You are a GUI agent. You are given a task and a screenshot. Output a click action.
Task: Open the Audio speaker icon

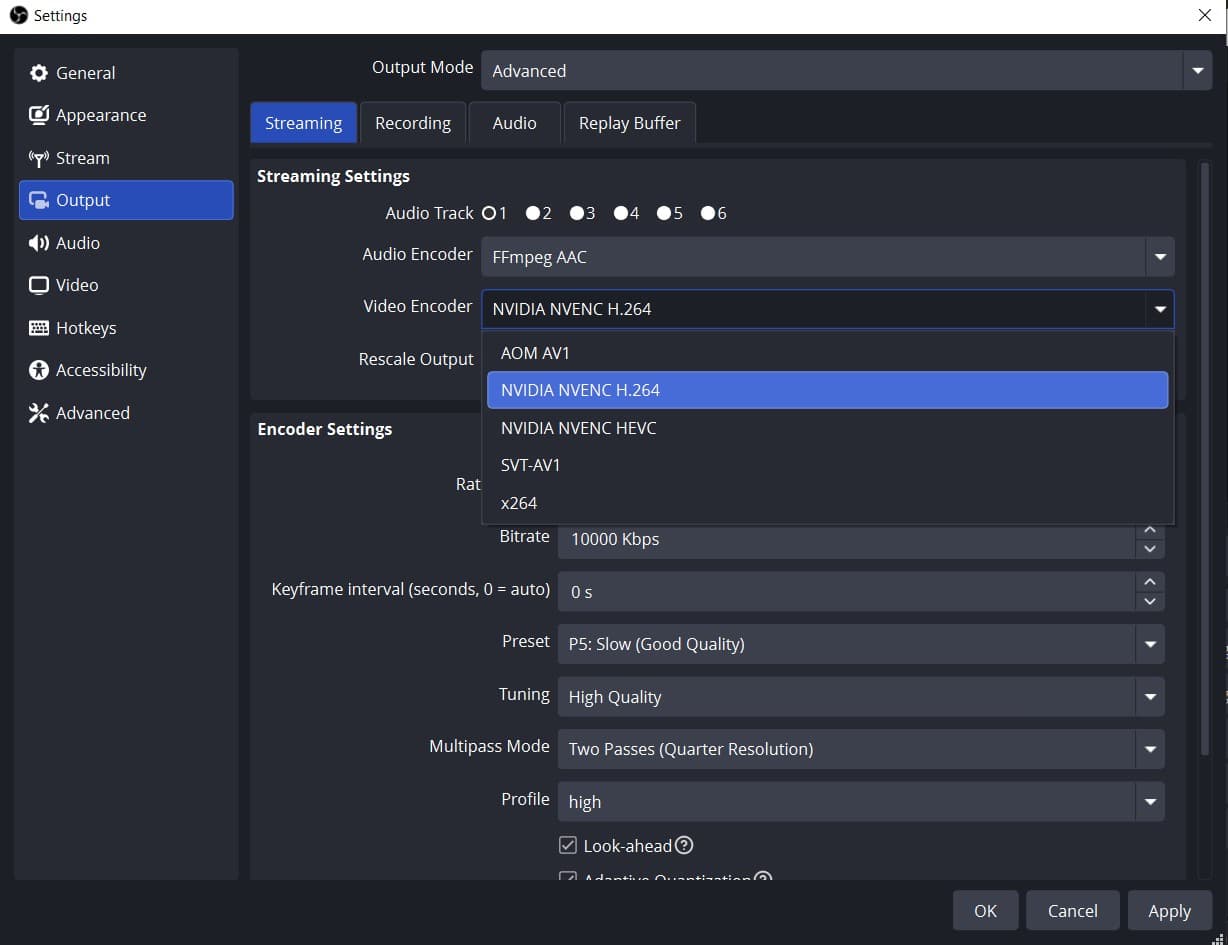tap(39, 243)
